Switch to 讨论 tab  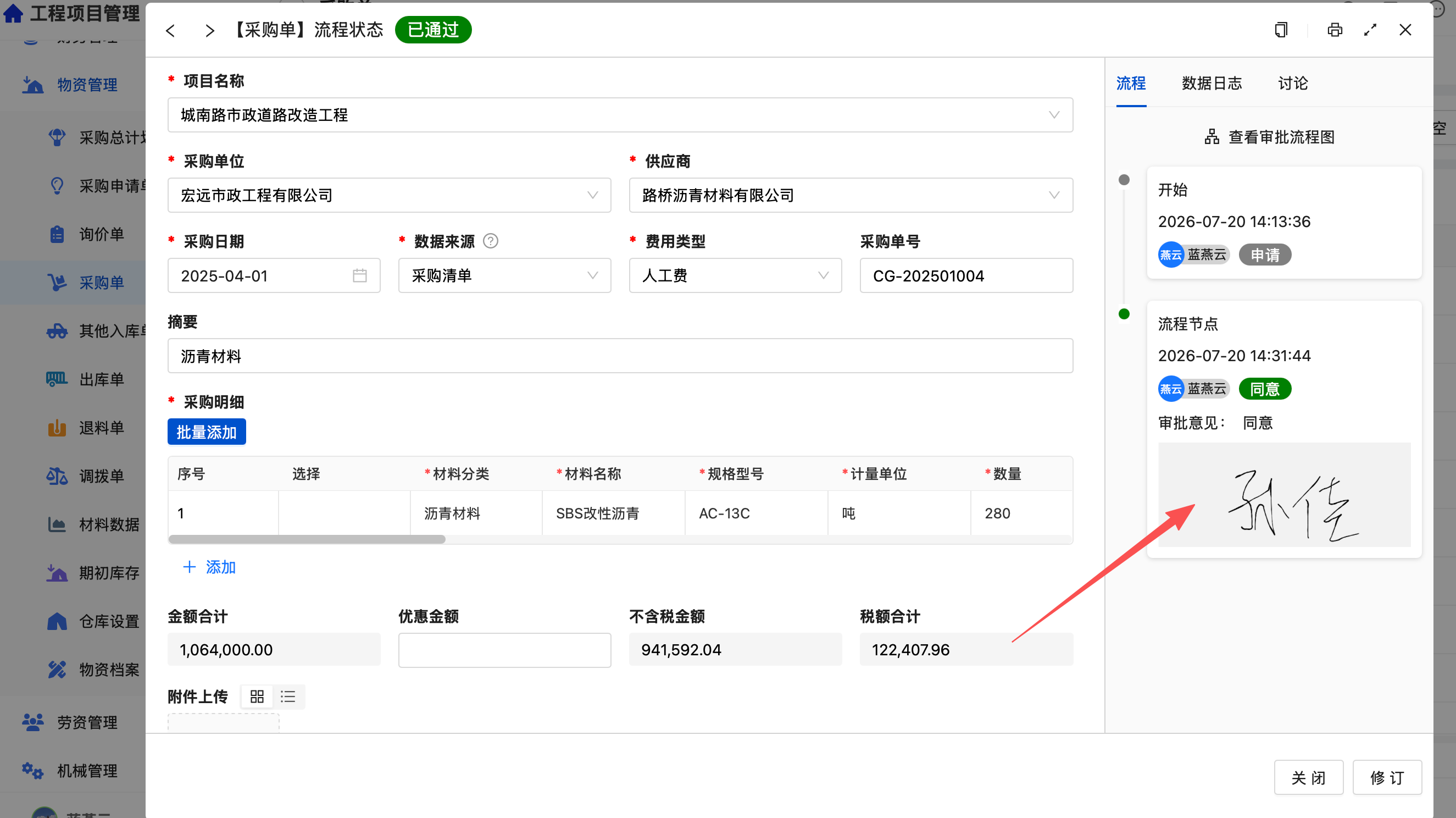click(1293, 83)
